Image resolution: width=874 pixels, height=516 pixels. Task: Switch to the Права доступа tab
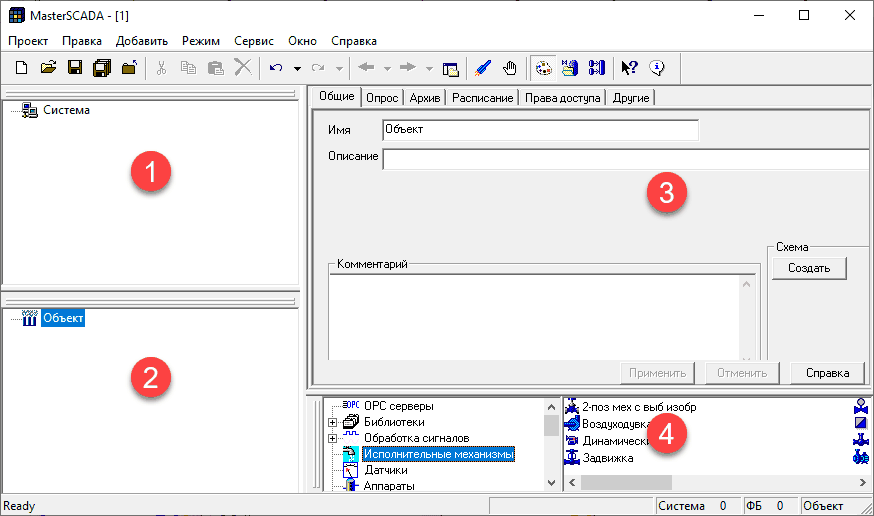point(562,98)
